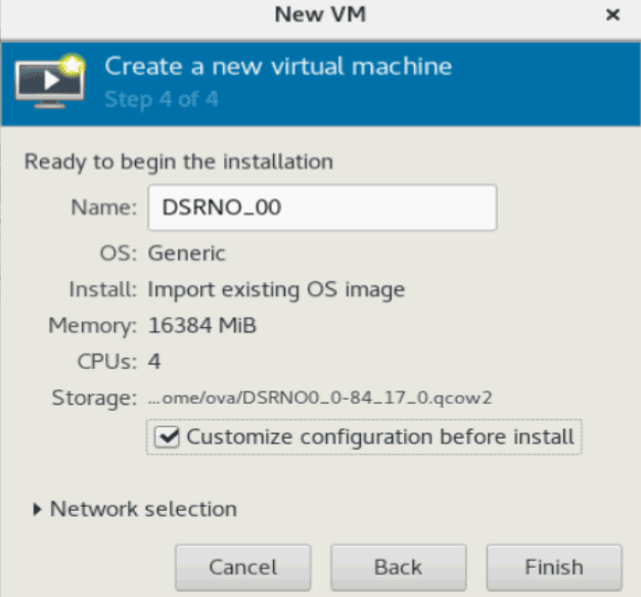This screenshot has height=597, width=641.
Task: Click the 'Create a new virtual machine' heading
Action: pos(278,66)
